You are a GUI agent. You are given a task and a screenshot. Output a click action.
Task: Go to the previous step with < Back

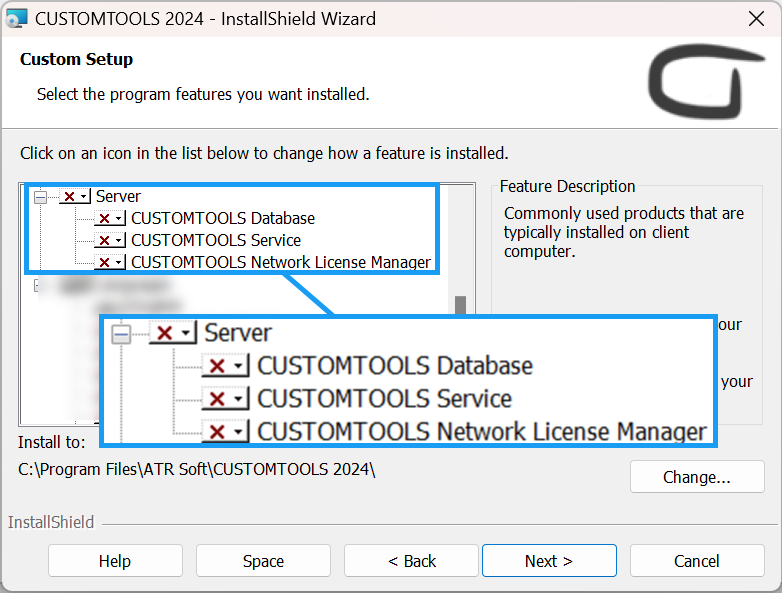click(x=411, y=561)
